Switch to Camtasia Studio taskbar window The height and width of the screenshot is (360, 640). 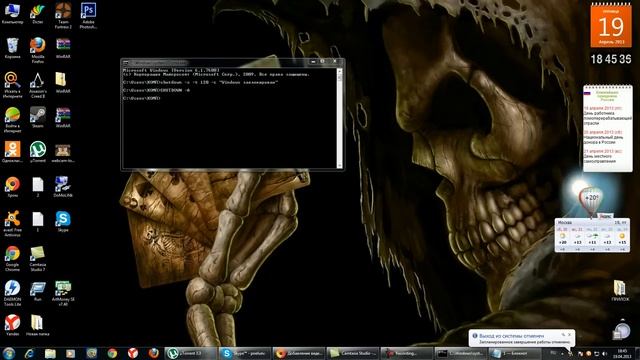click(352, 353)
